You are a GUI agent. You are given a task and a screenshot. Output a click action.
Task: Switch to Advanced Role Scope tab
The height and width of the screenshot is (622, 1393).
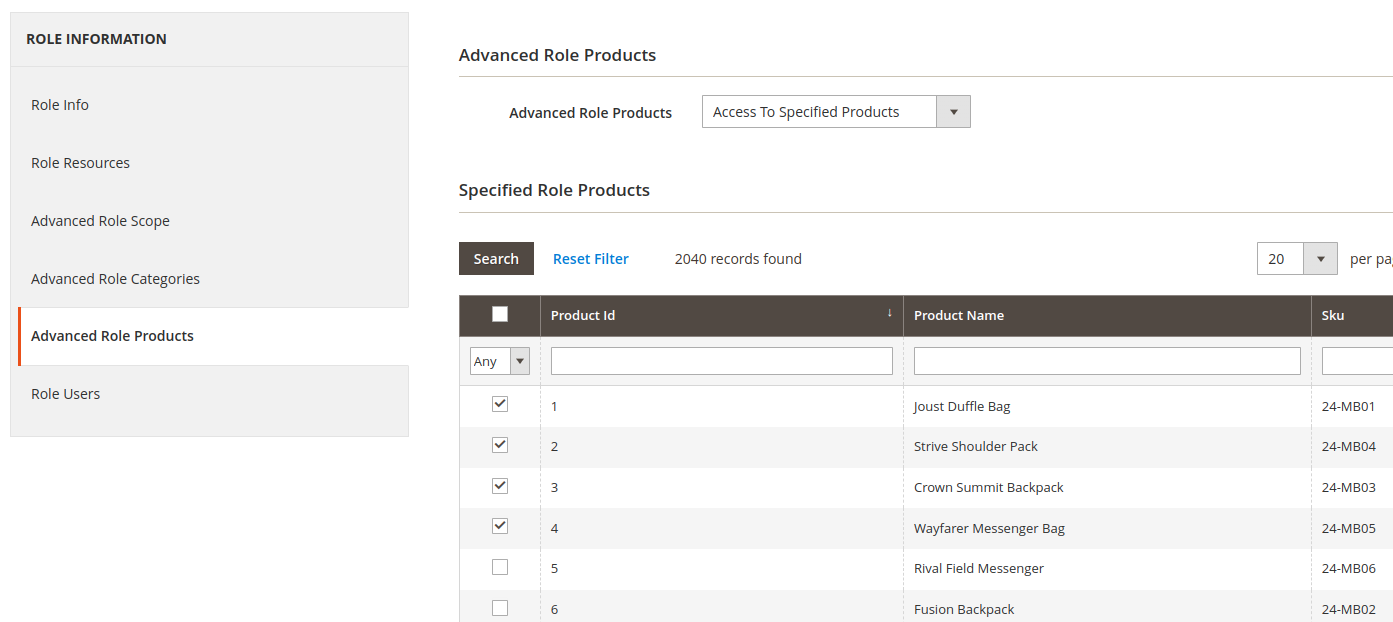point(100,221)
